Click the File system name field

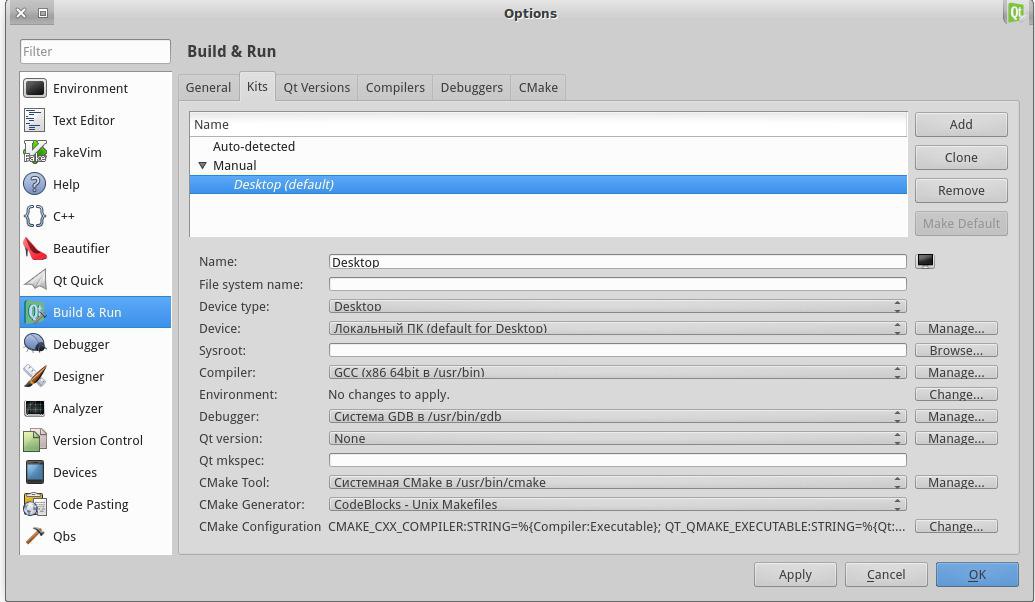point(617,284)
